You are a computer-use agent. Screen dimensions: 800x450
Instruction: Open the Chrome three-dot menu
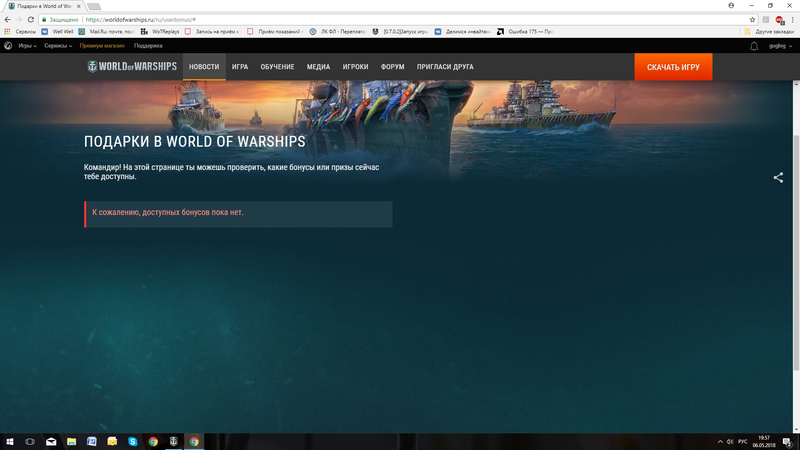(x=792, y=19)
